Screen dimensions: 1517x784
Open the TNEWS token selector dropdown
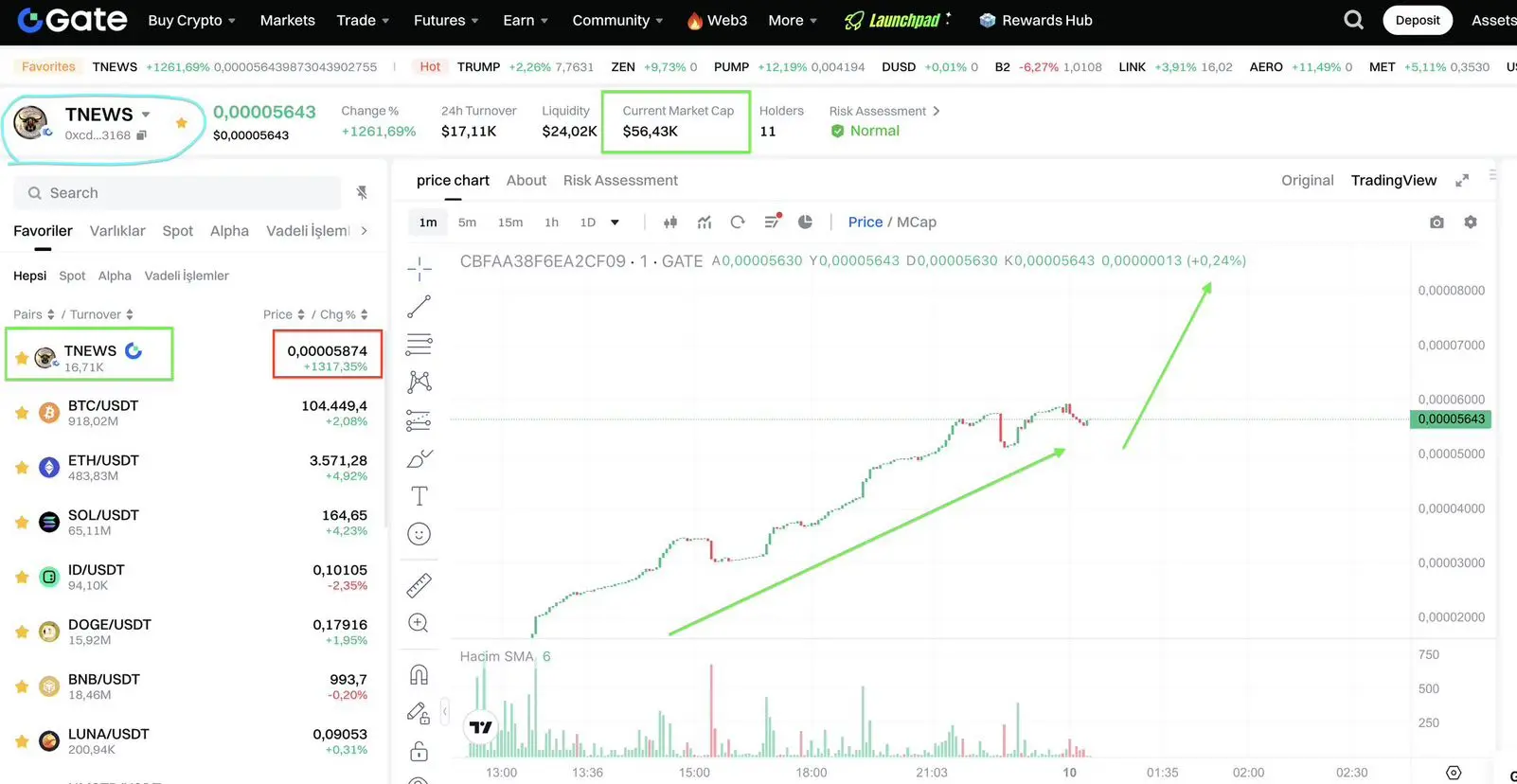(146, 115)
